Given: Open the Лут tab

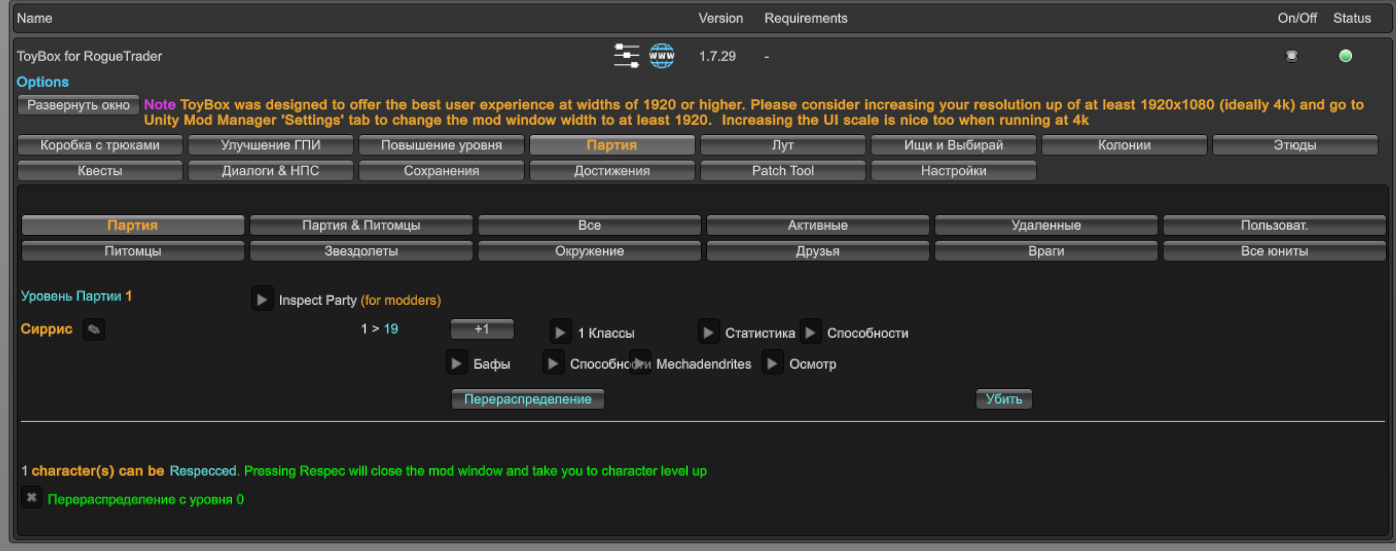Looking at the screenshot, I should pyautogui.click(x=783, y=145).
